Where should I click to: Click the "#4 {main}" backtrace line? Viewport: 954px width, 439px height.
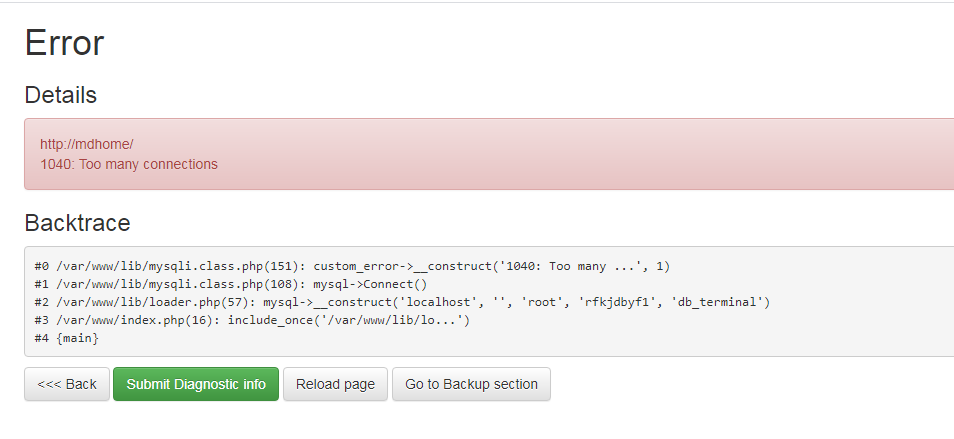point(66,338)
